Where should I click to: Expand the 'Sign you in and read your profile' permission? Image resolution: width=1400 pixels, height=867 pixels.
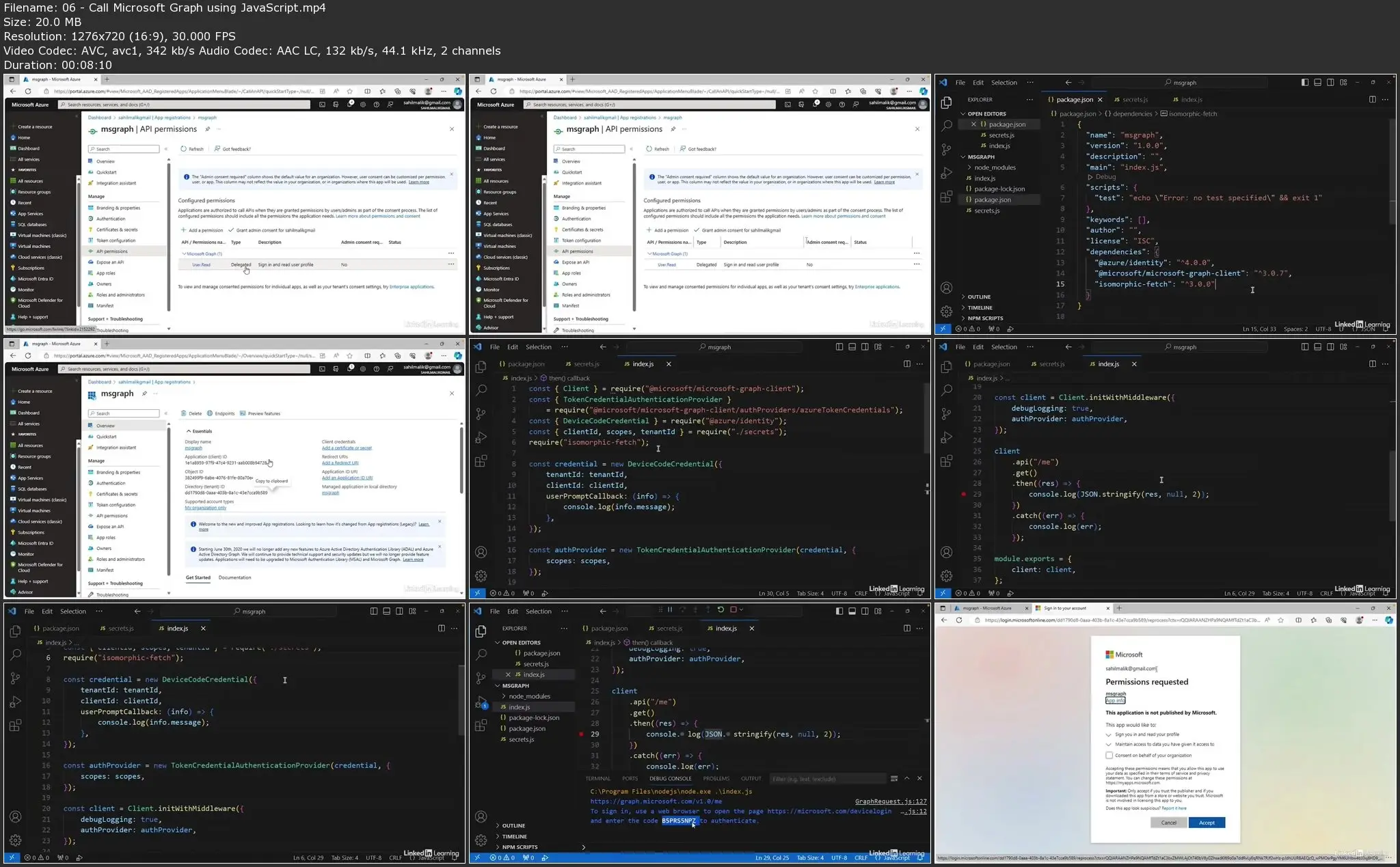[x=1108, y=734]
